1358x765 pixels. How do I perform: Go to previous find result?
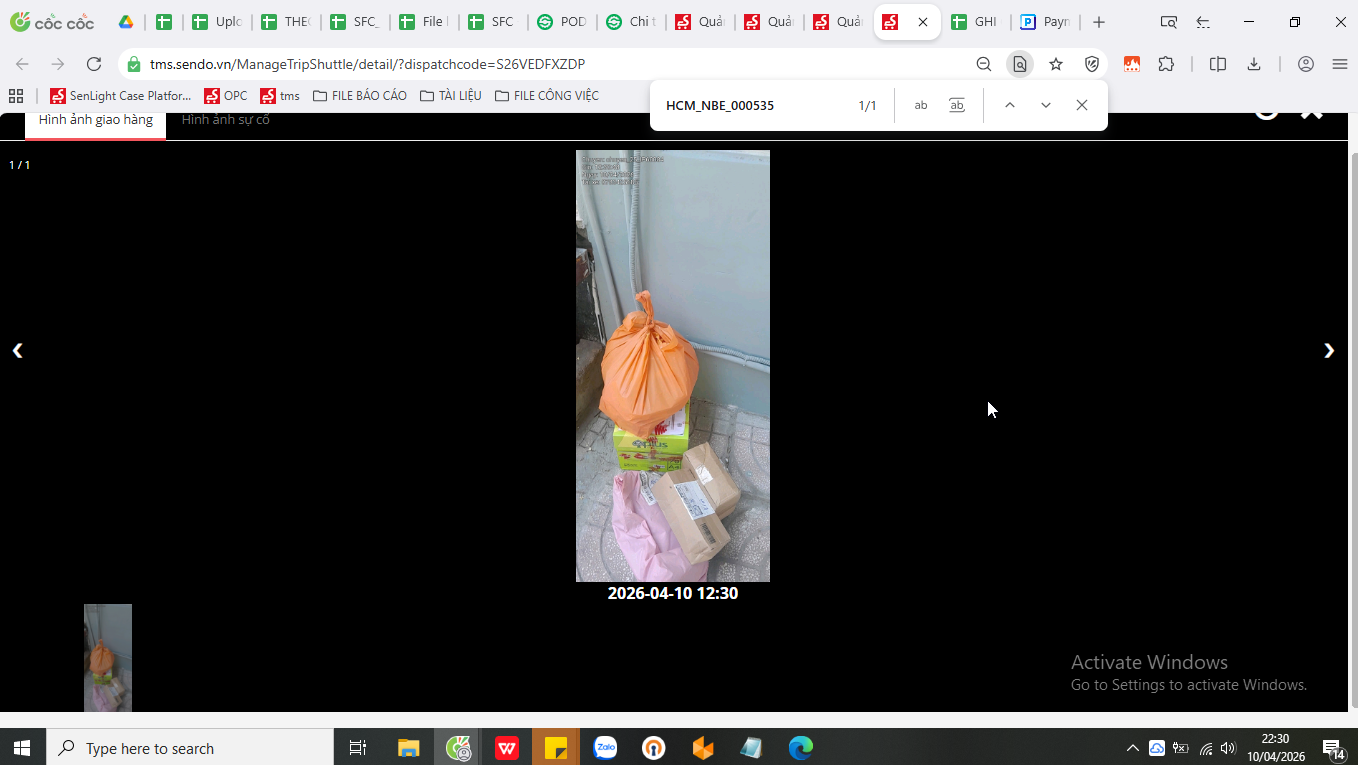click(x=1010, y=106)
